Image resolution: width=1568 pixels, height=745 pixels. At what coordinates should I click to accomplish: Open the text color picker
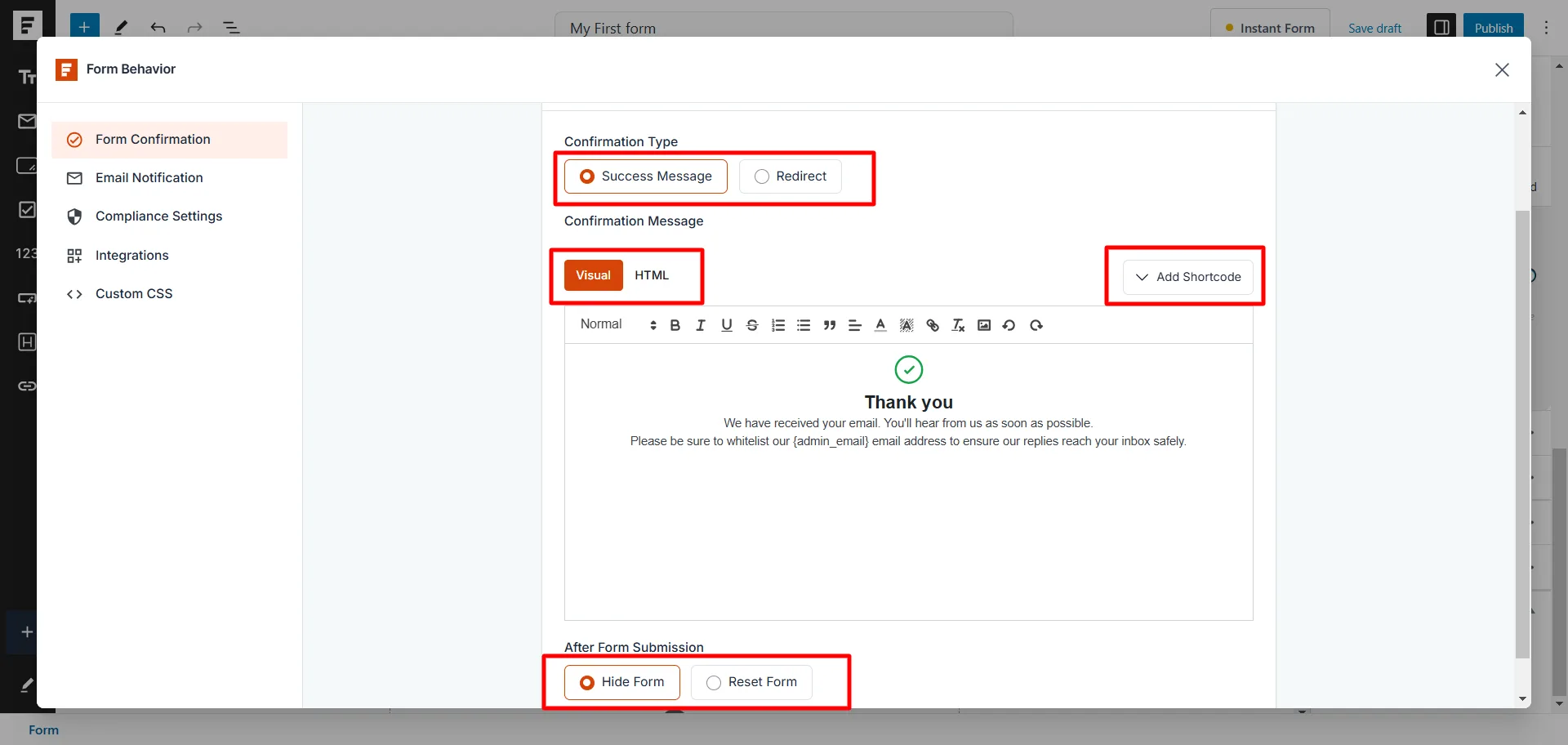[x=880, y=325]
